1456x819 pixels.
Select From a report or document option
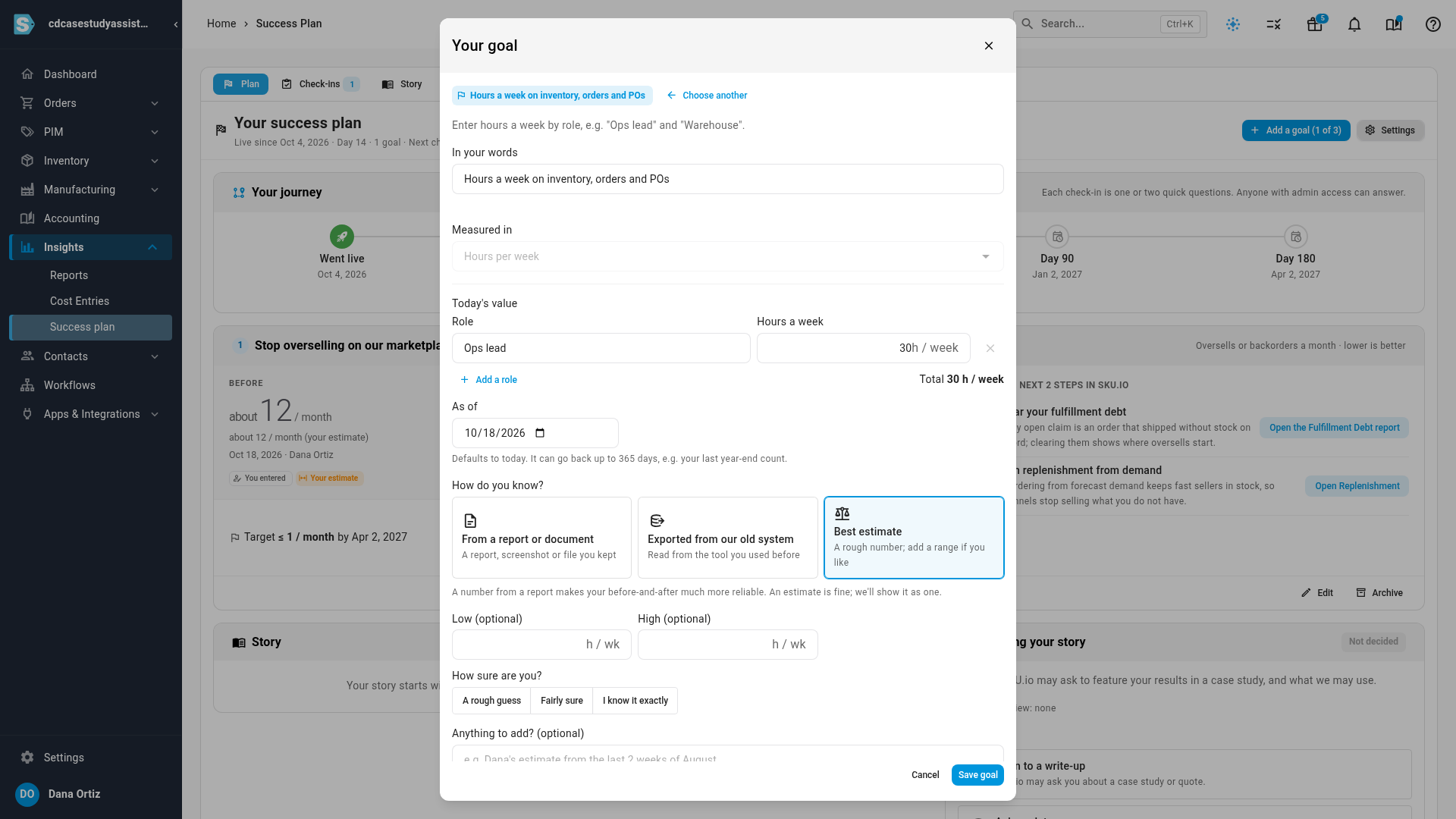pyautogui.click(x=541, y=538)
